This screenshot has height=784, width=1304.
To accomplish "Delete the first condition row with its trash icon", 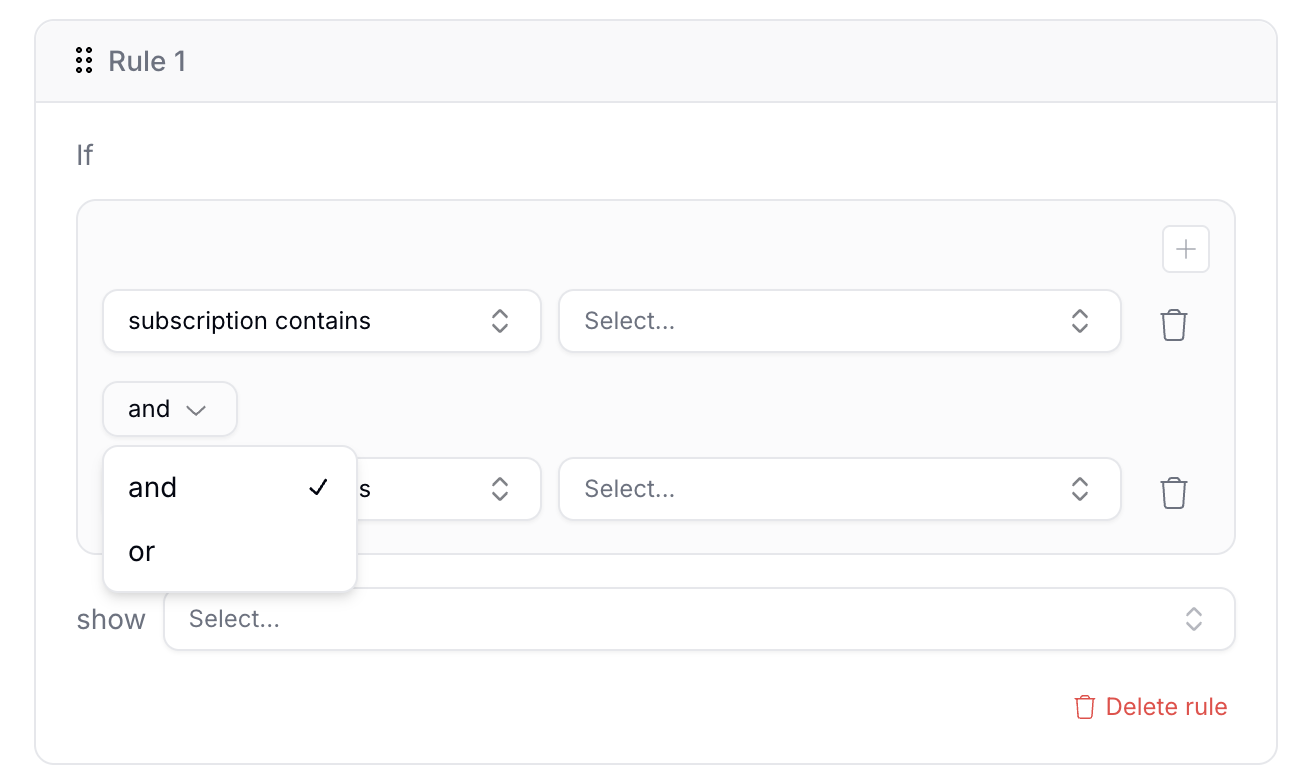I will pyautogui.click(x=1174, y=325).
